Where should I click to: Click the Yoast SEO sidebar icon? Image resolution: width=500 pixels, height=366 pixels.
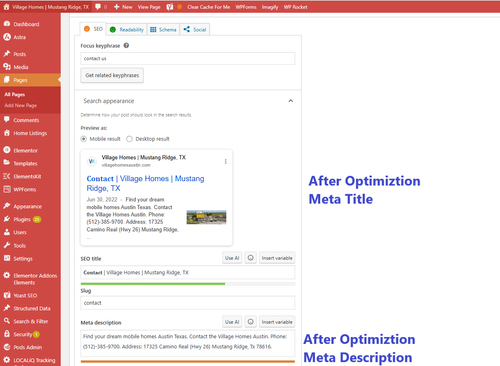click(x=7, y=295)
